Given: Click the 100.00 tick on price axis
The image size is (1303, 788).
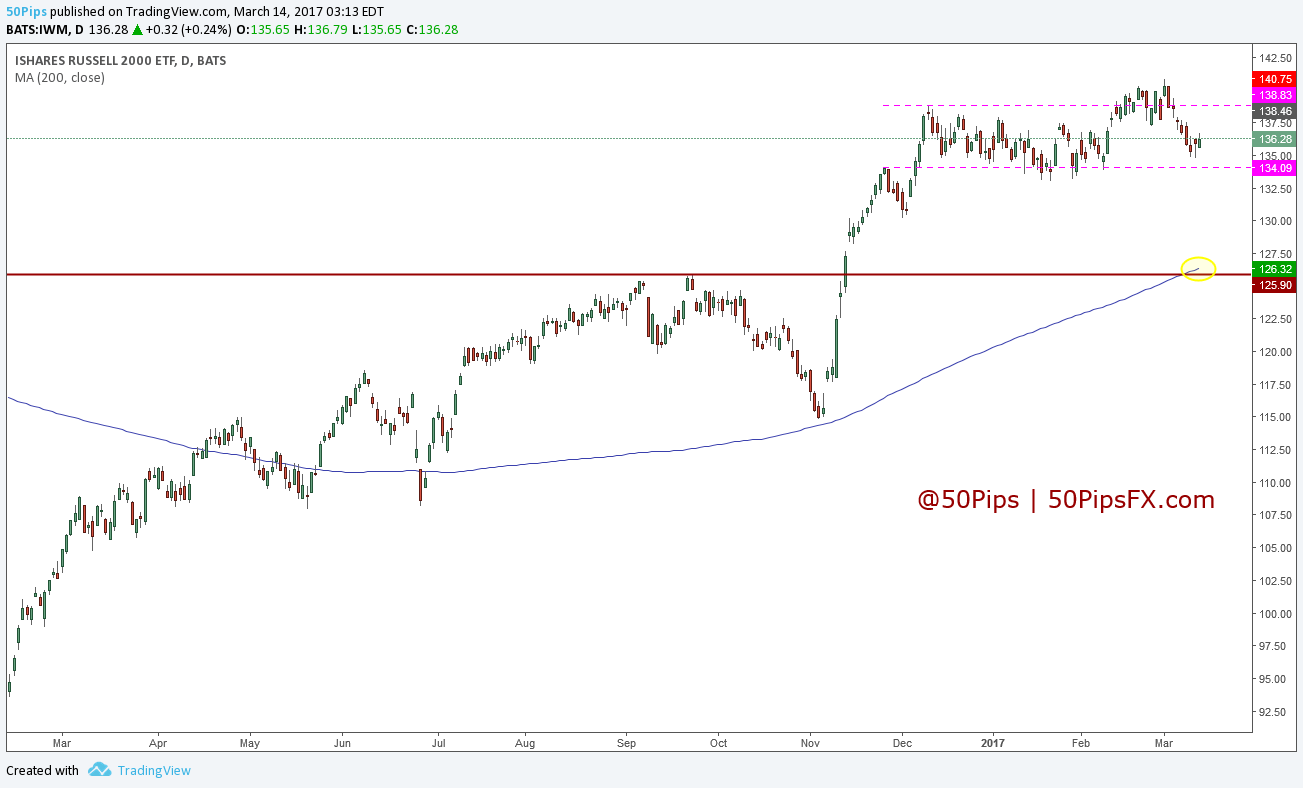Looking at the screenshot, I should tap(1275, 614).
